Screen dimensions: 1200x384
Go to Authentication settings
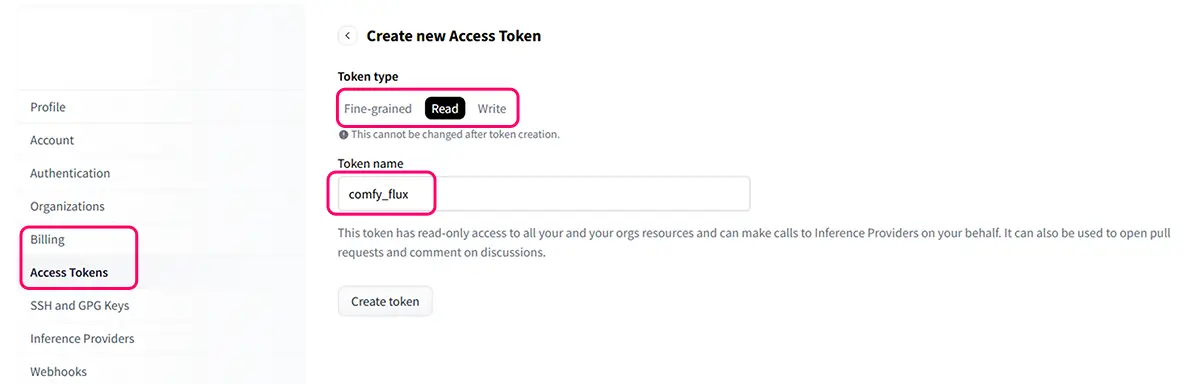[x=70, y=173]
